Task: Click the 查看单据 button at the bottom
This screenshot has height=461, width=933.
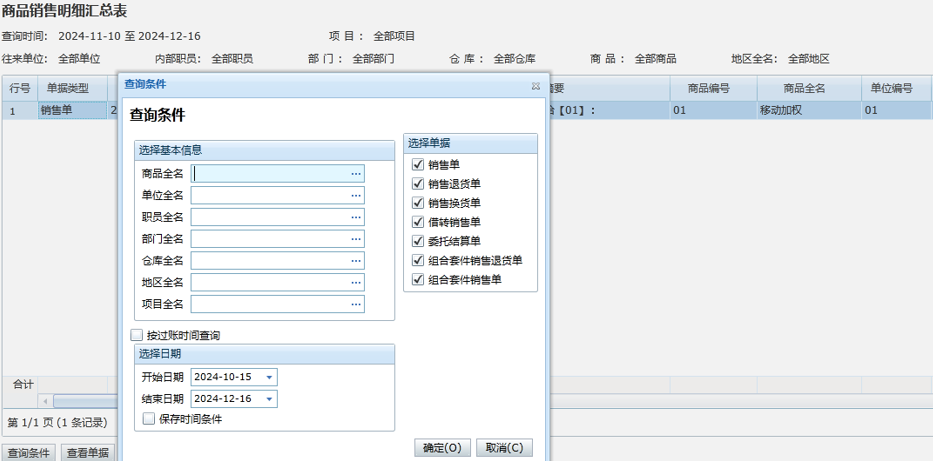Action: point(88,453)
